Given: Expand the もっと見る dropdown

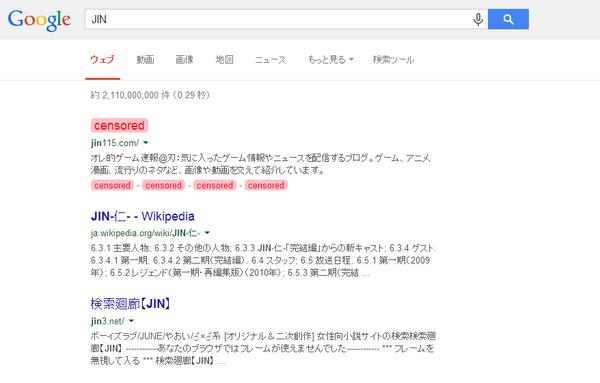Looking at the screenshot, I should click(x=331, y=60).
